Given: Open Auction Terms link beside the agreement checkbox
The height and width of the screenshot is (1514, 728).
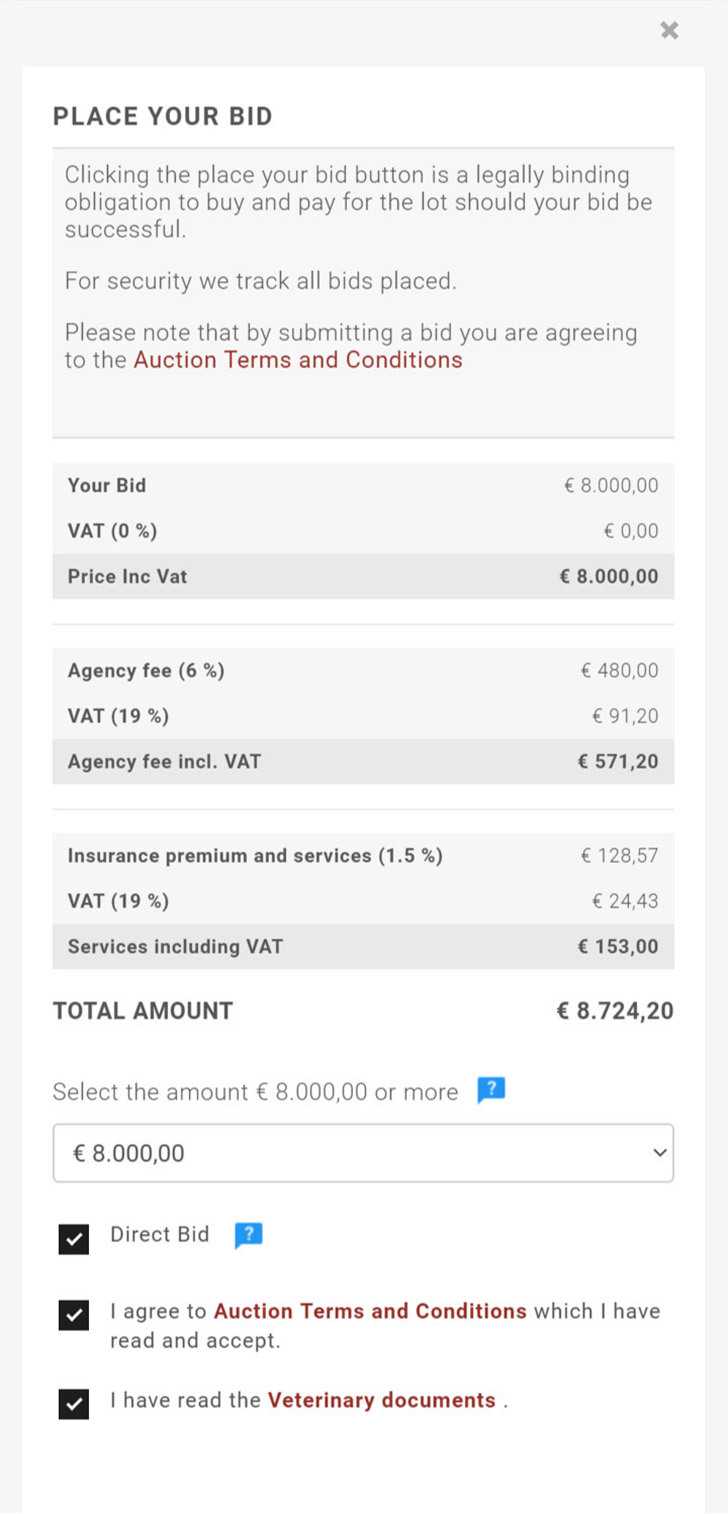Looking at the screenshot, I should coord(370,1311).
